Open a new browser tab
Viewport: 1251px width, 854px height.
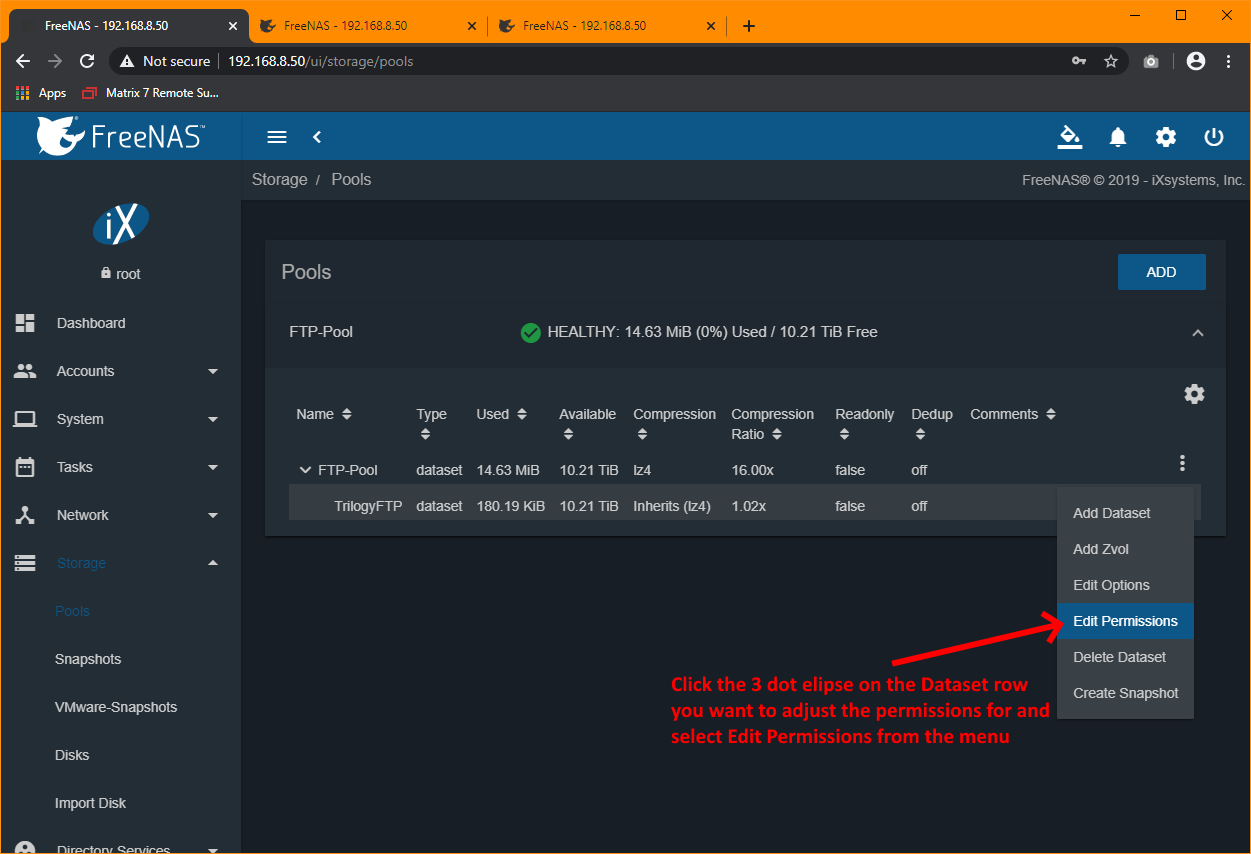[x=749, y=26]
